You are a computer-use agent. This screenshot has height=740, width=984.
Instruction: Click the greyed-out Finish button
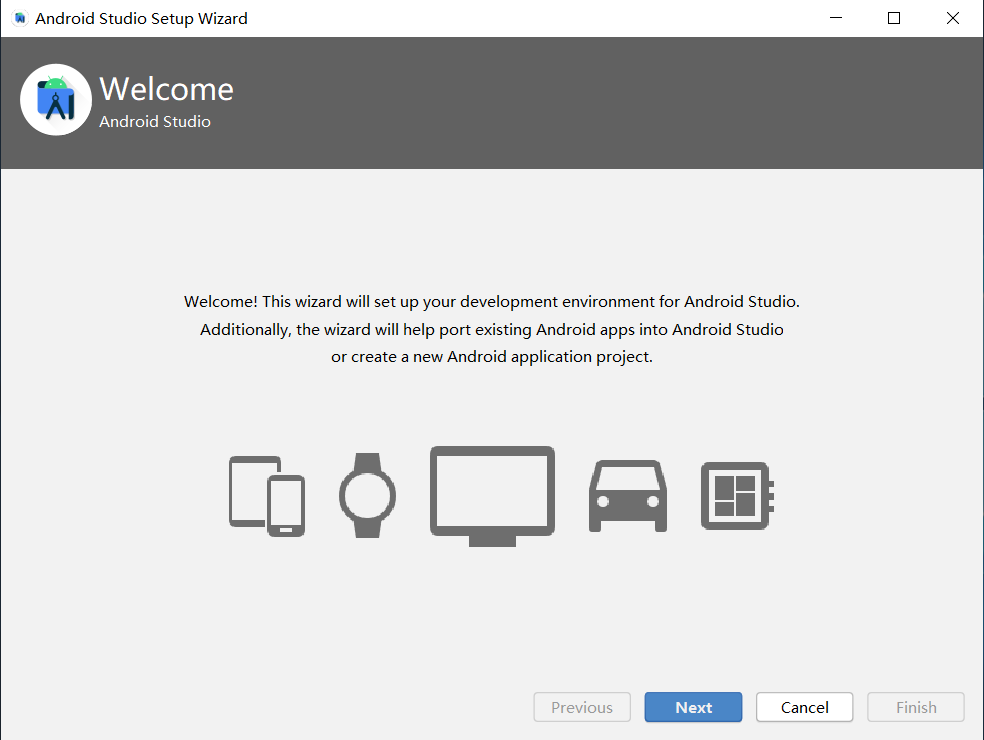(916, 707)
